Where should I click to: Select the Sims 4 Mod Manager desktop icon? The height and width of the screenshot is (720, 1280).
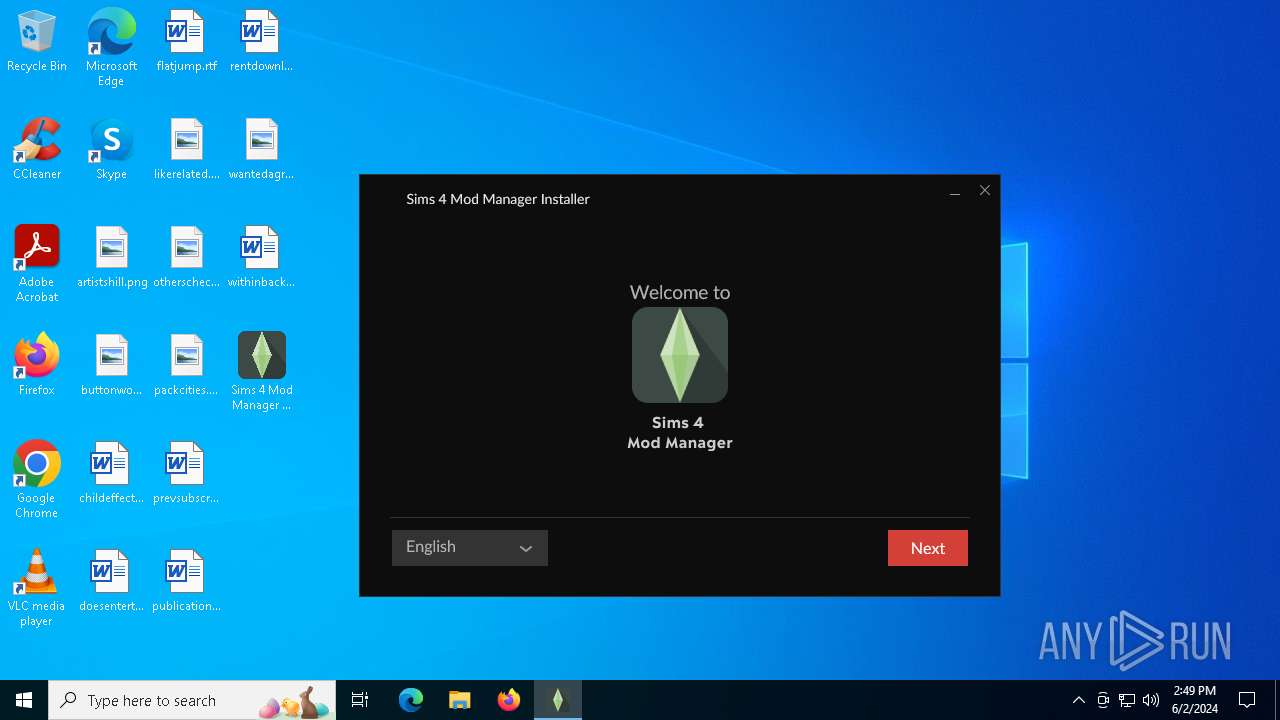click(x=261, y=372)
